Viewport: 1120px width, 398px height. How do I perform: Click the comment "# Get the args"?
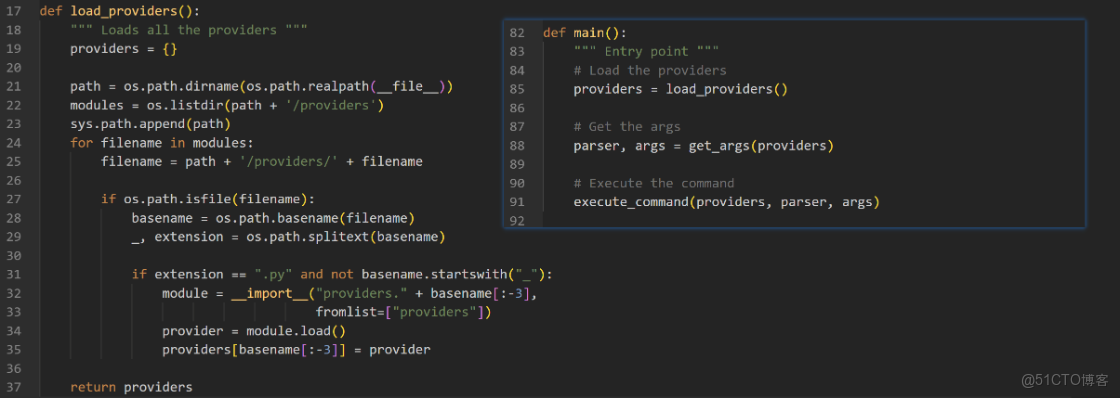tap(627, 126)
